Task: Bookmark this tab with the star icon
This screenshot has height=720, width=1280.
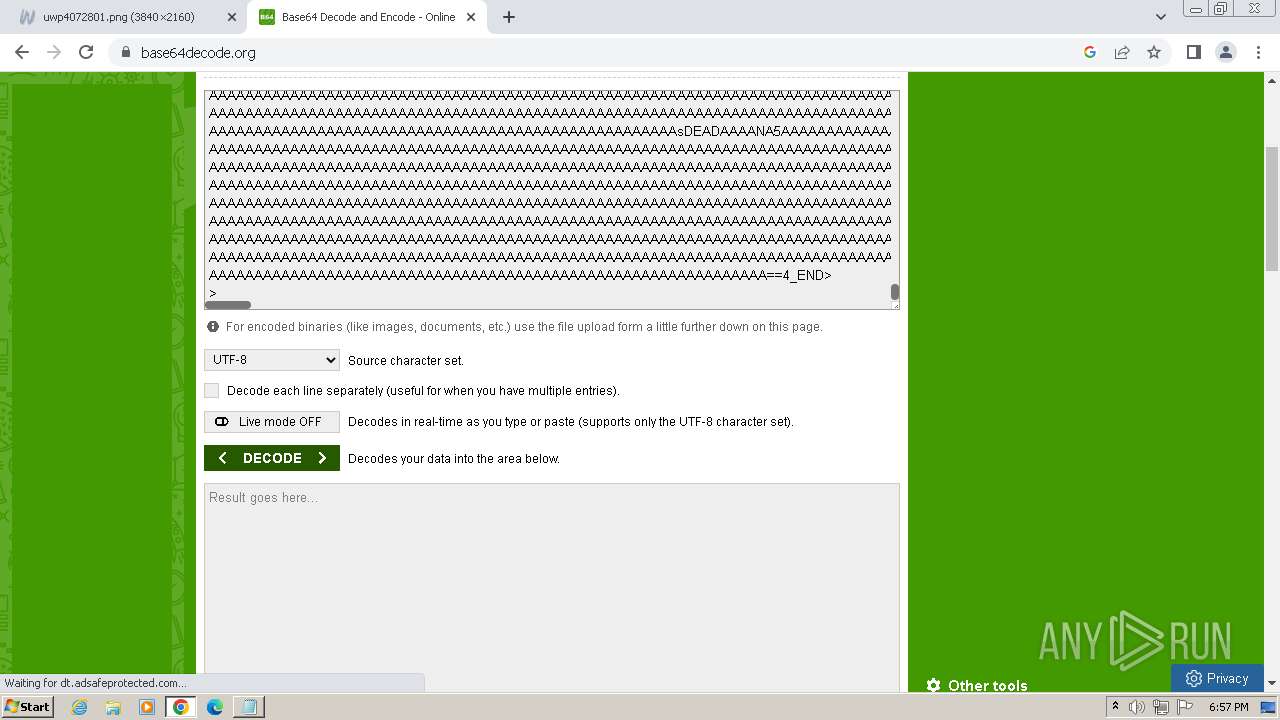Action: coord(1154,52)
